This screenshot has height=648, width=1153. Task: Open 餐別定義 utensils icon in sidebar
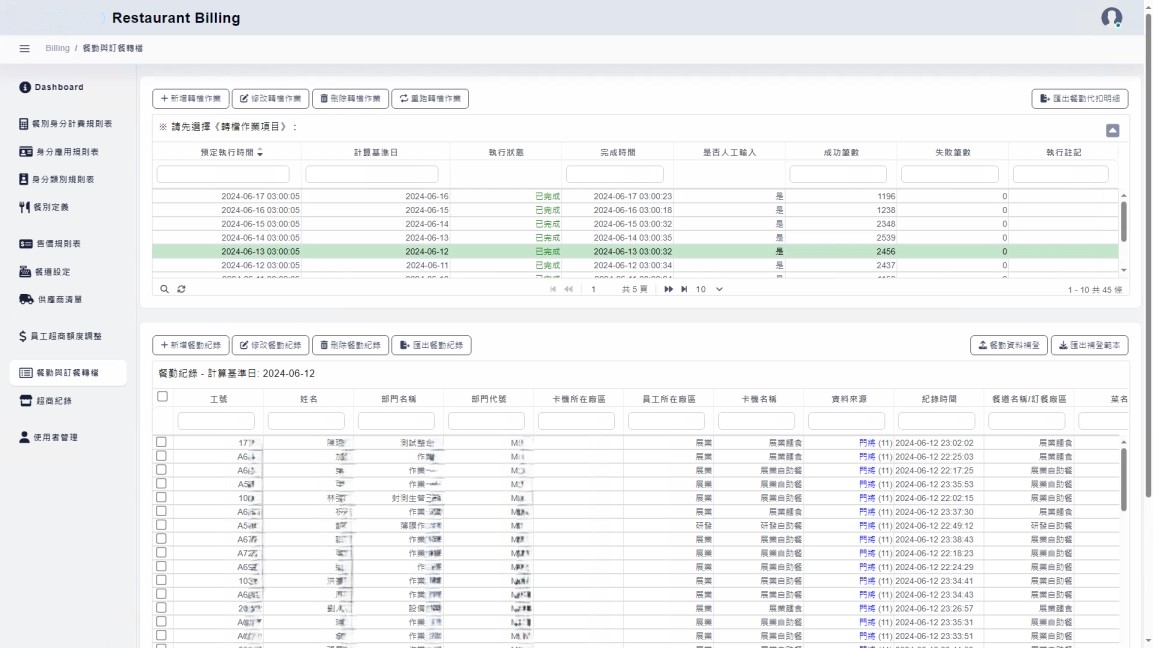click(x=25, y=207)
